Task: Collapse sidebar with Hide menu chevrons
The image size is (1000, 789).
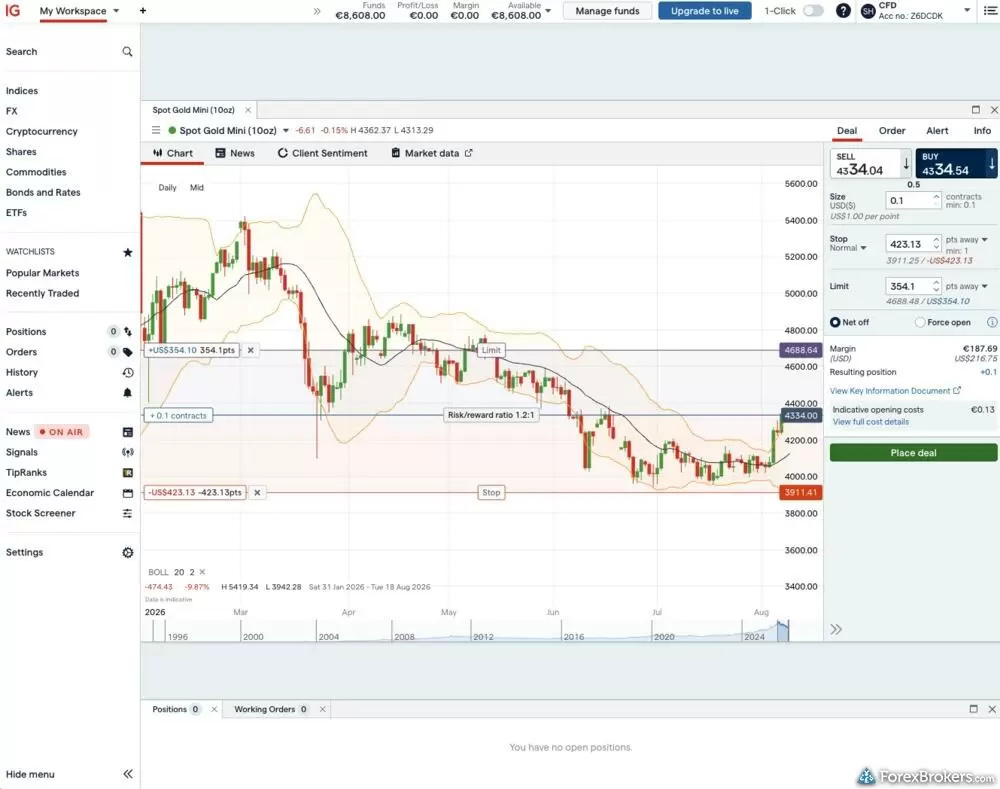Action: click(x=128, y=774)
